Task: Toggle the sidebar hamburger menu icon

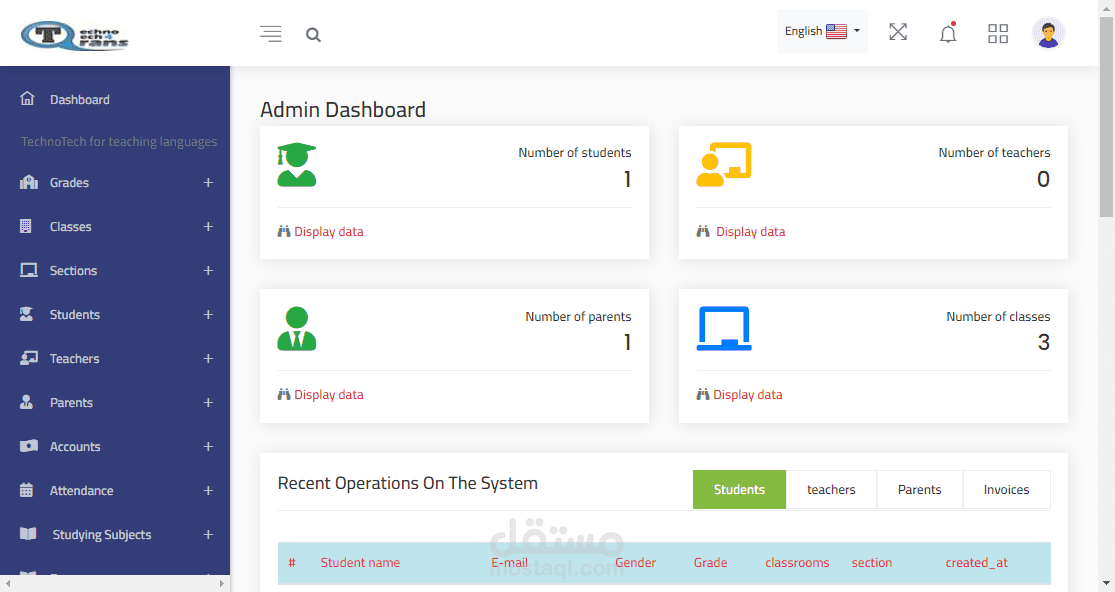Action: click(270, 33)
